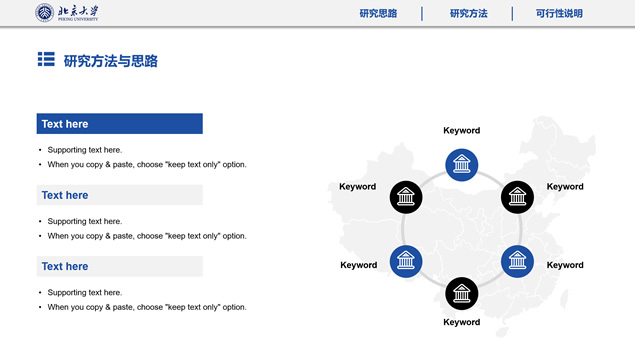Select 'Supporting text here.' under the bottom header

85,293
